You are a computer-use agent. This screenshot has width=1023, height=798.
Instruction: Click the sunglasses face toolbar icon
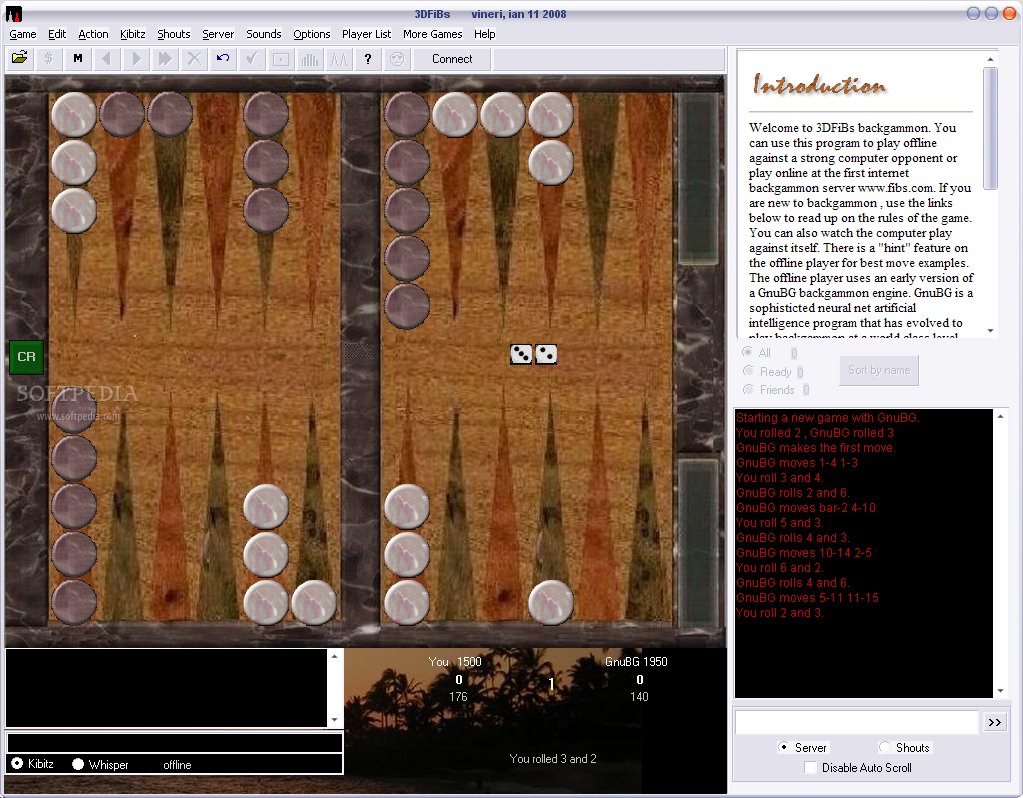397,58
